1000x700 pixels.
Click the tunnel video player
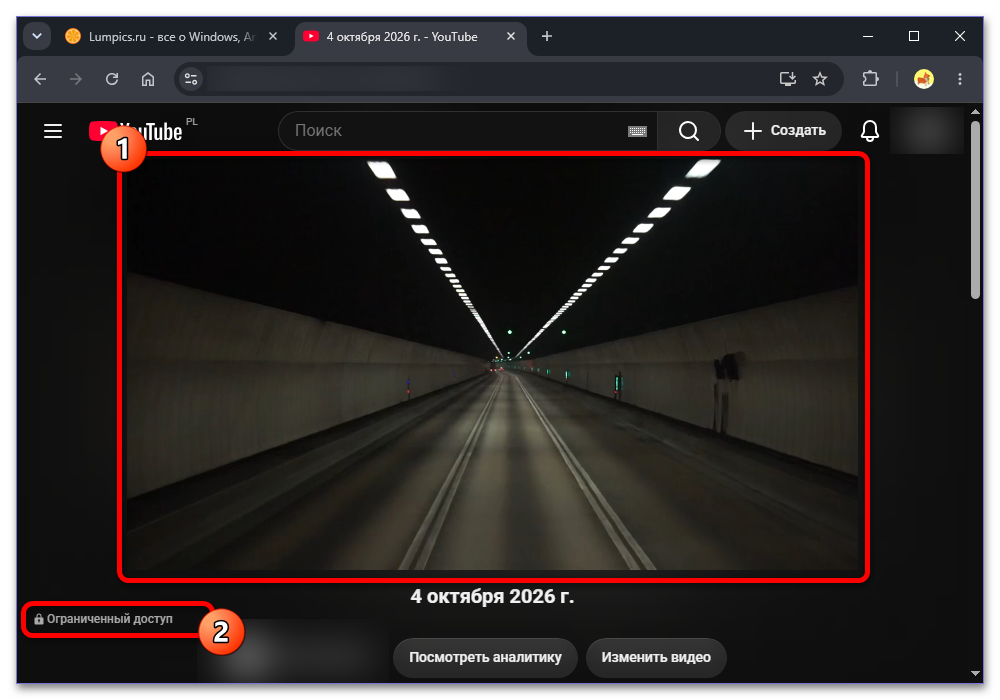493,366
